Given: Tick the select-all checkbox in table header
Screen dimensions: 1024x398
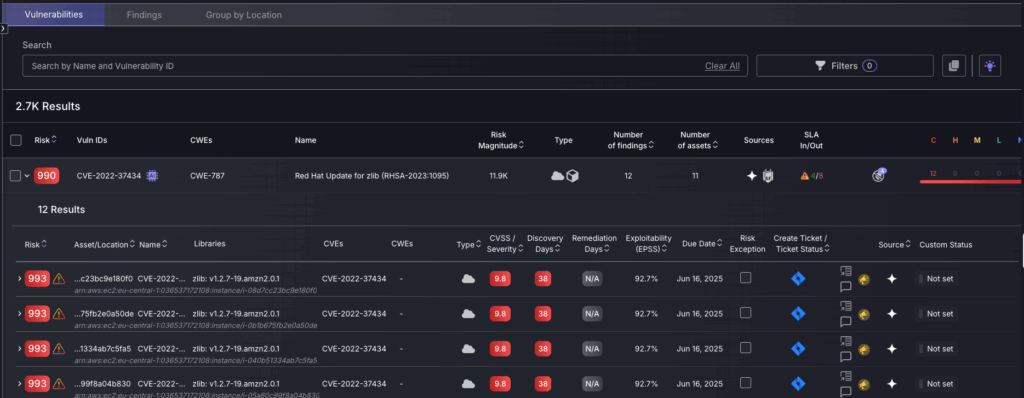Looking at the screenshot, I should pyautogui.click(x=16, y=140).
